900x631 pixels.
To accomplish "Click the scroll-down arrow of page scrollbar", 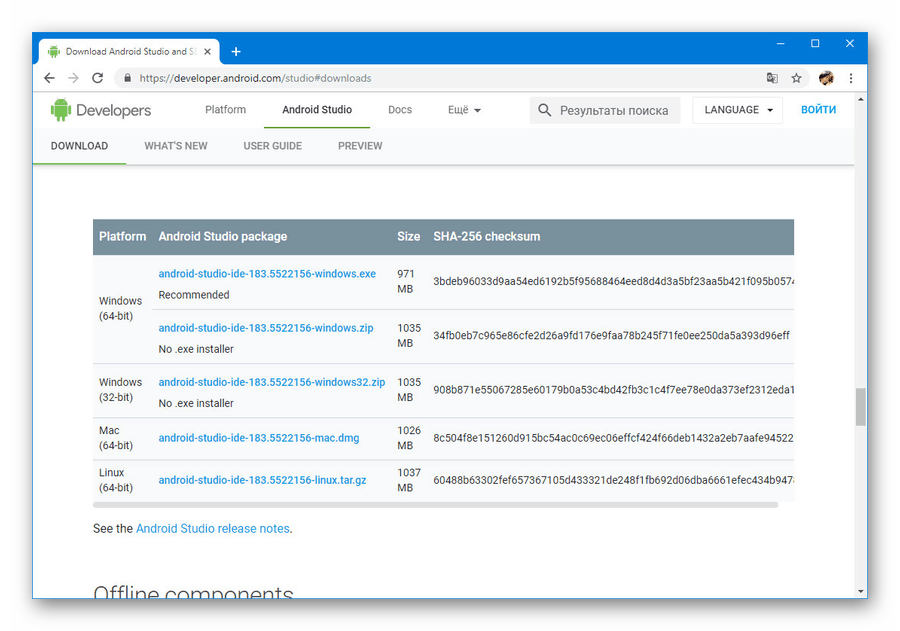I will point(860,591).
